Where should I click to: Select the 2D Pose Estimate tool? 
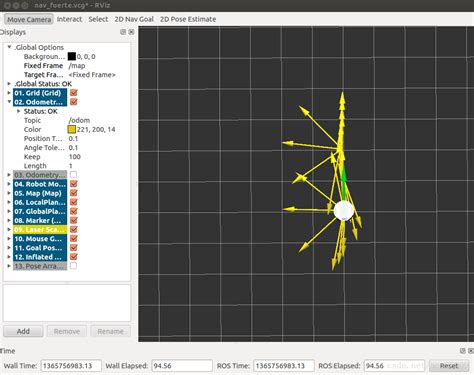pos(188,19)
